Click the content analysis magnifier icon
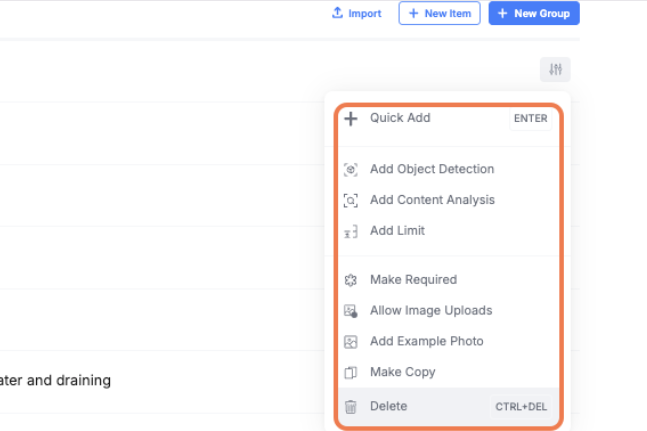The height and width of the screenshot is (431, 647). click(x=351, y=200)
